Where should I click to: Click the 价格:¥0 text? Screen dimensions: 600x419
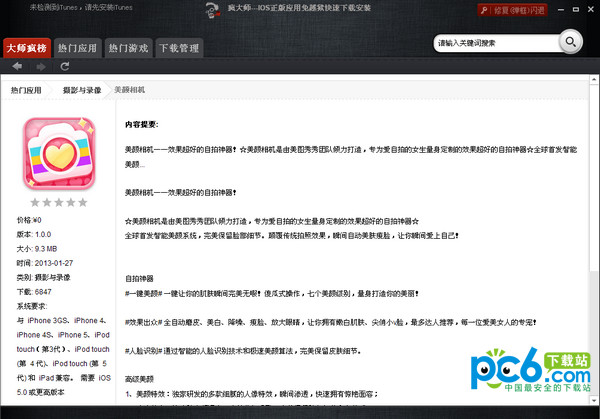[x=29, y=220]
